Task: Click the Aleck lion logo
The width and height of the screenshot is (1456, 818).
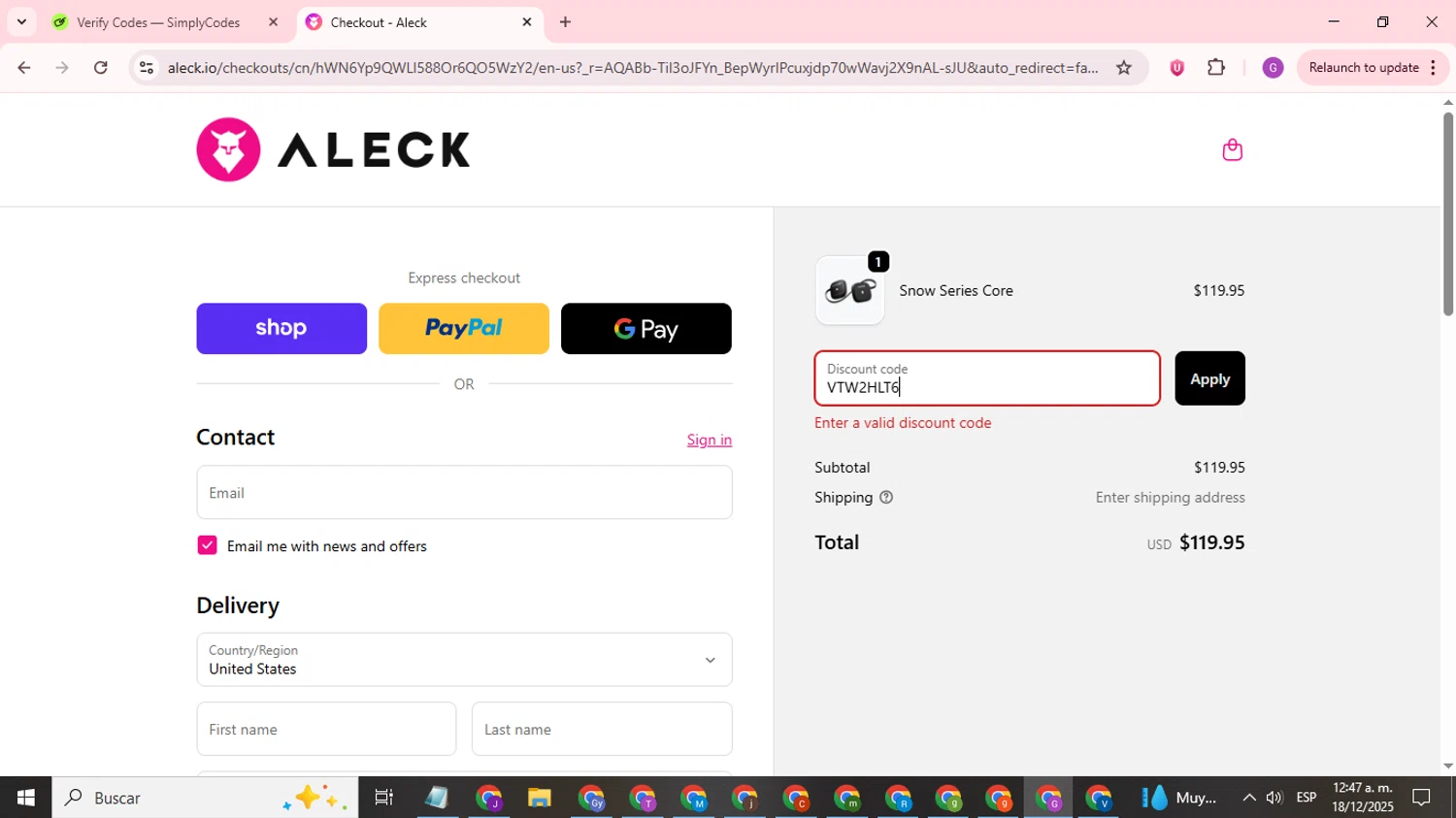Action: 228,149
